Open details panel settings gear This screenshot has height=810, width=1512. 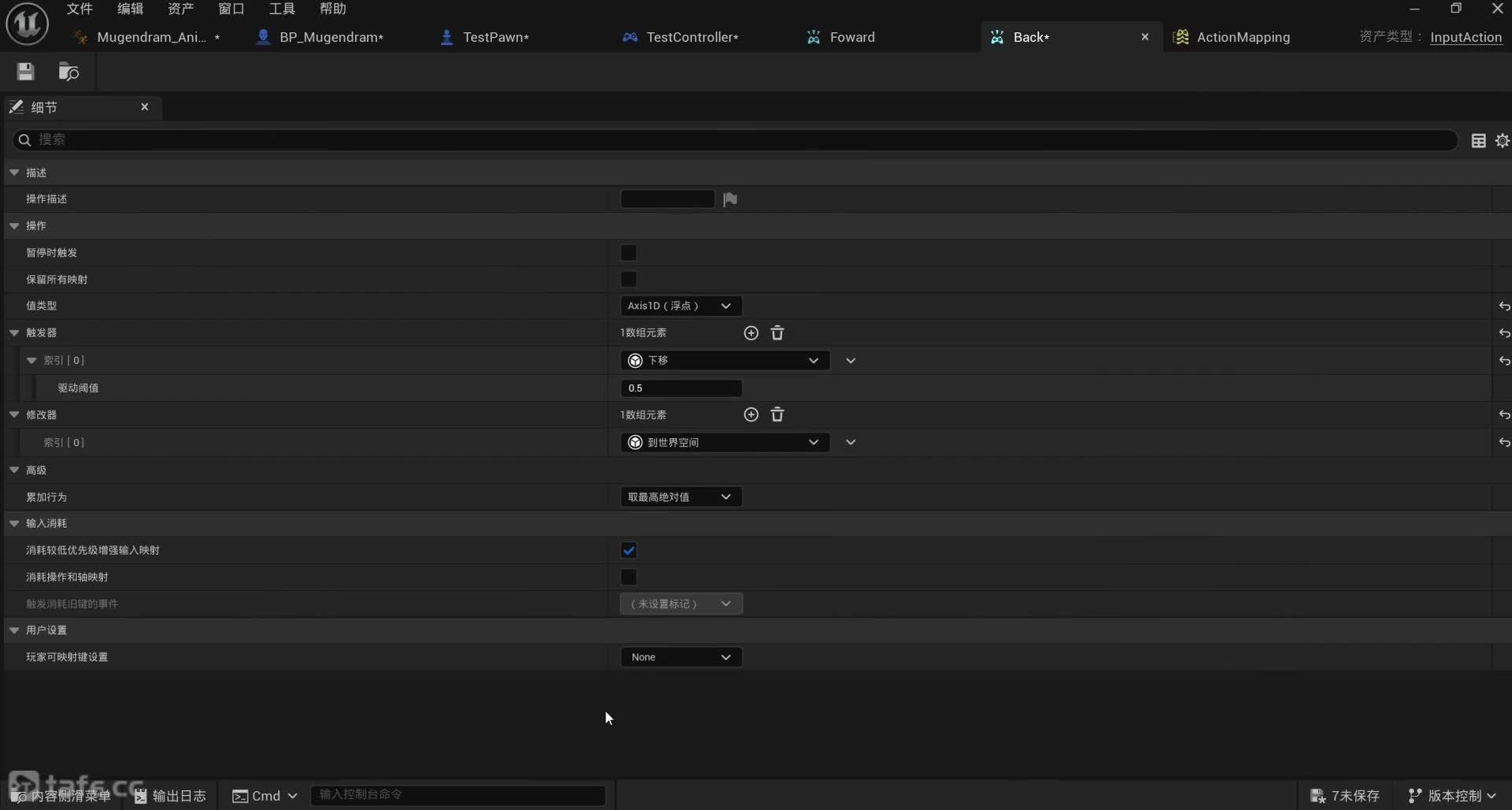pyautogui.click(x=1502, y=140)
